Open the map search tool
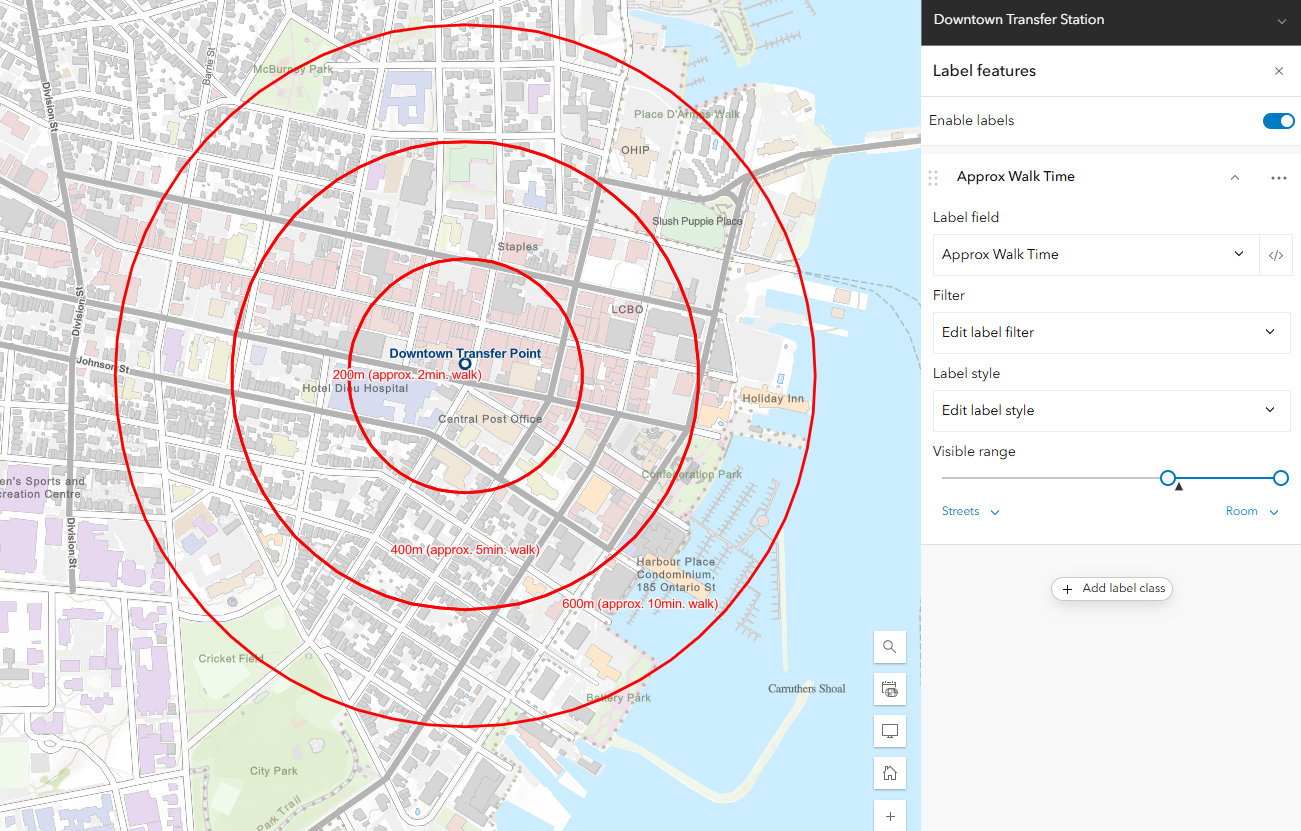This screenshot has width=1301, height=831. point(889,648)
